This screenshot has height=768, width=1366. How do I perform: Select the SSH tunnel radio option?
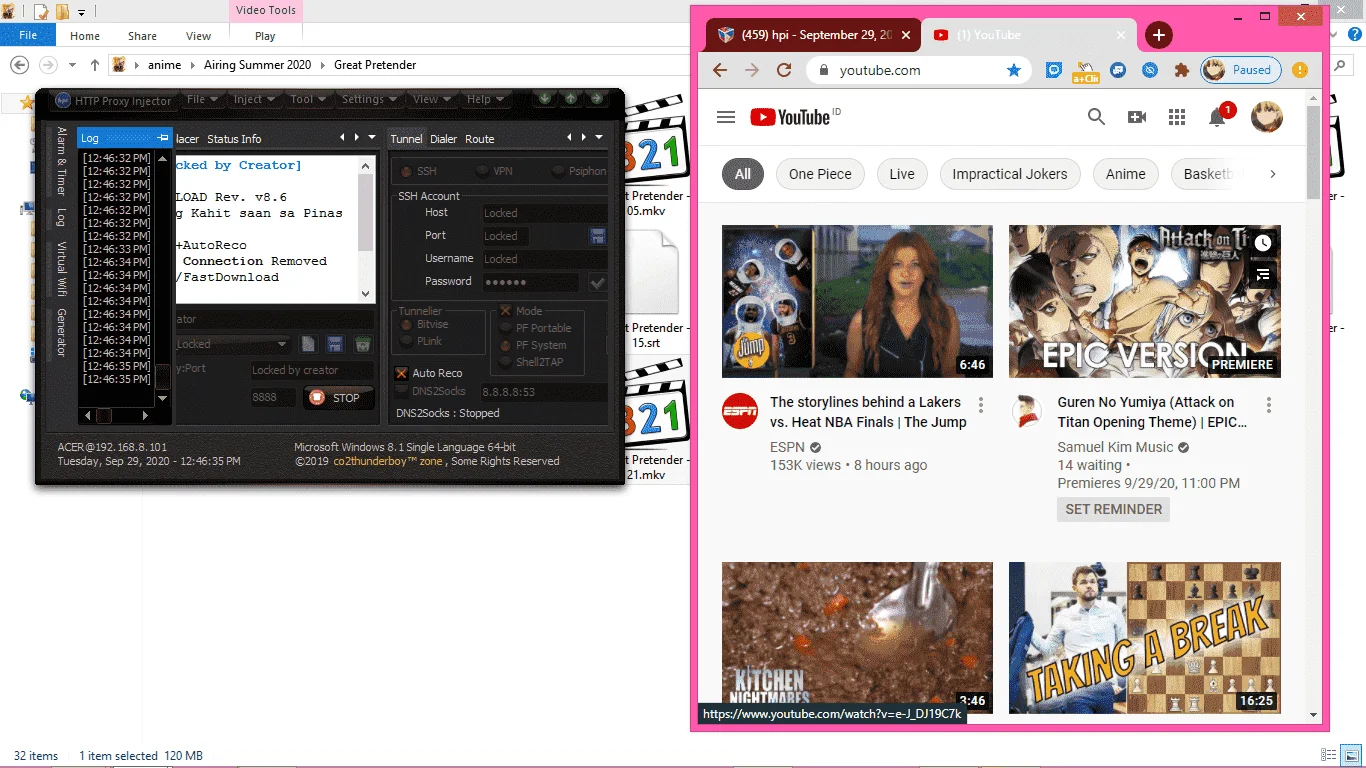pos(406,171)
